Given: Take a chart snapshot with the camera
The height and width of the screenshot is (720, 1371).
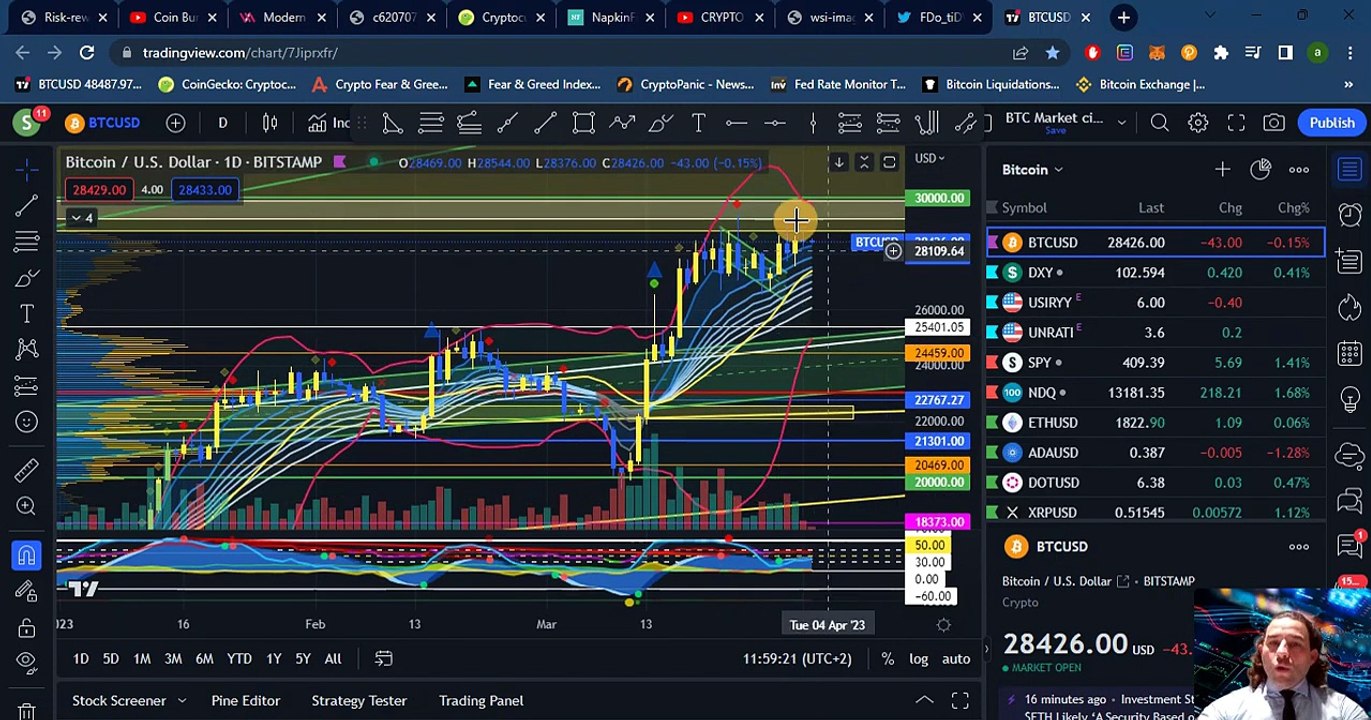Looking at the screenshot, I should pyautogui.click(x=1274, y=123).
